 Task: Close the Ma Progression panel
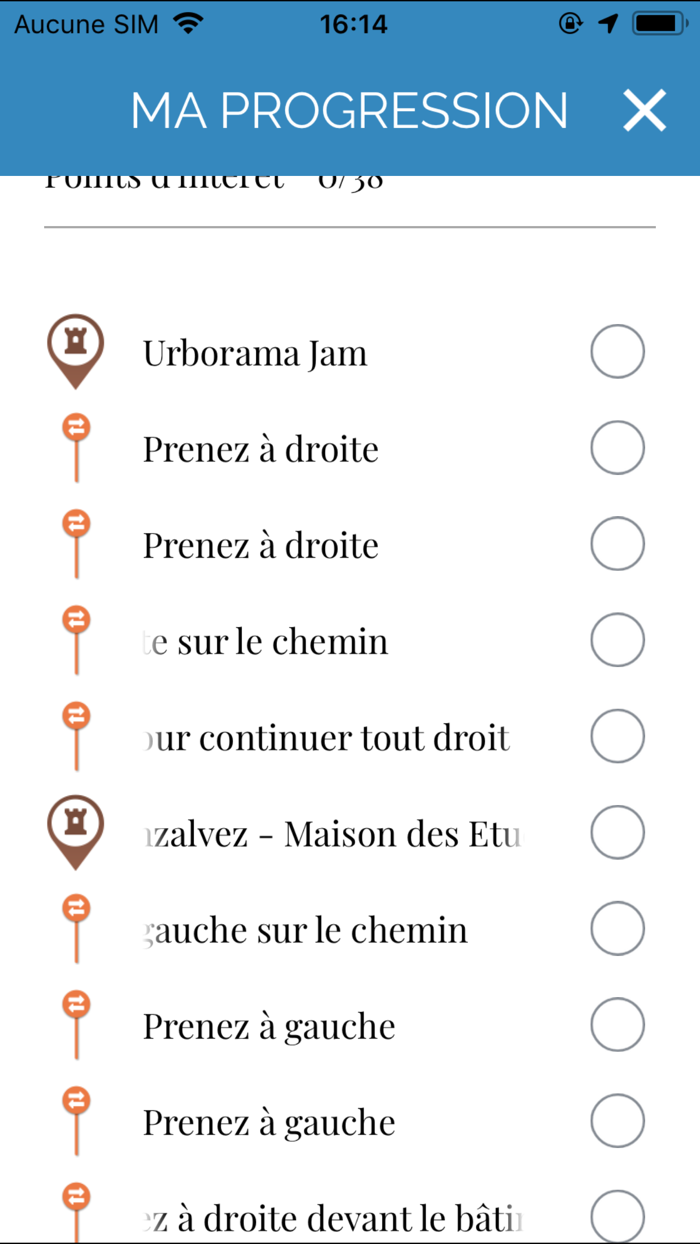(x=645, y=111)
